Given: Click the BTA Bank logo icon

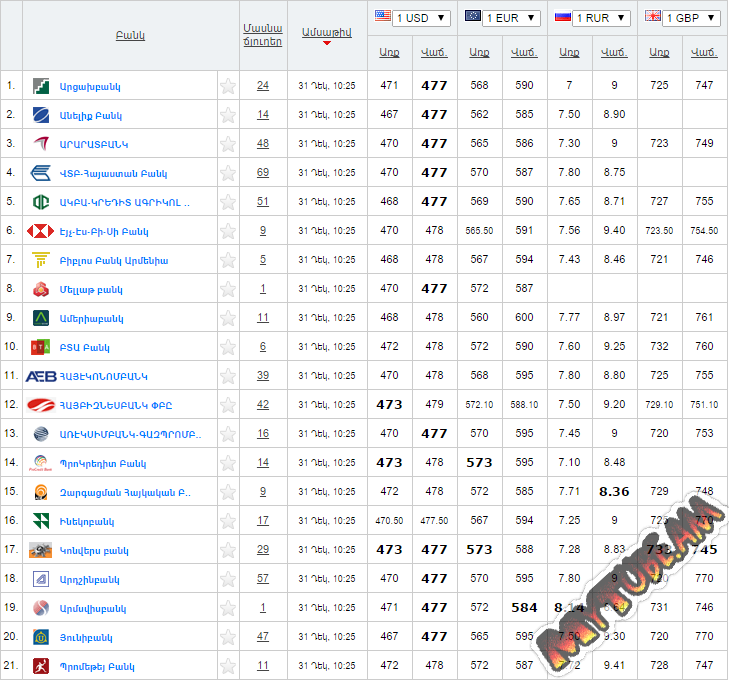Looking at the screenshot, I should tap(40, 347).
